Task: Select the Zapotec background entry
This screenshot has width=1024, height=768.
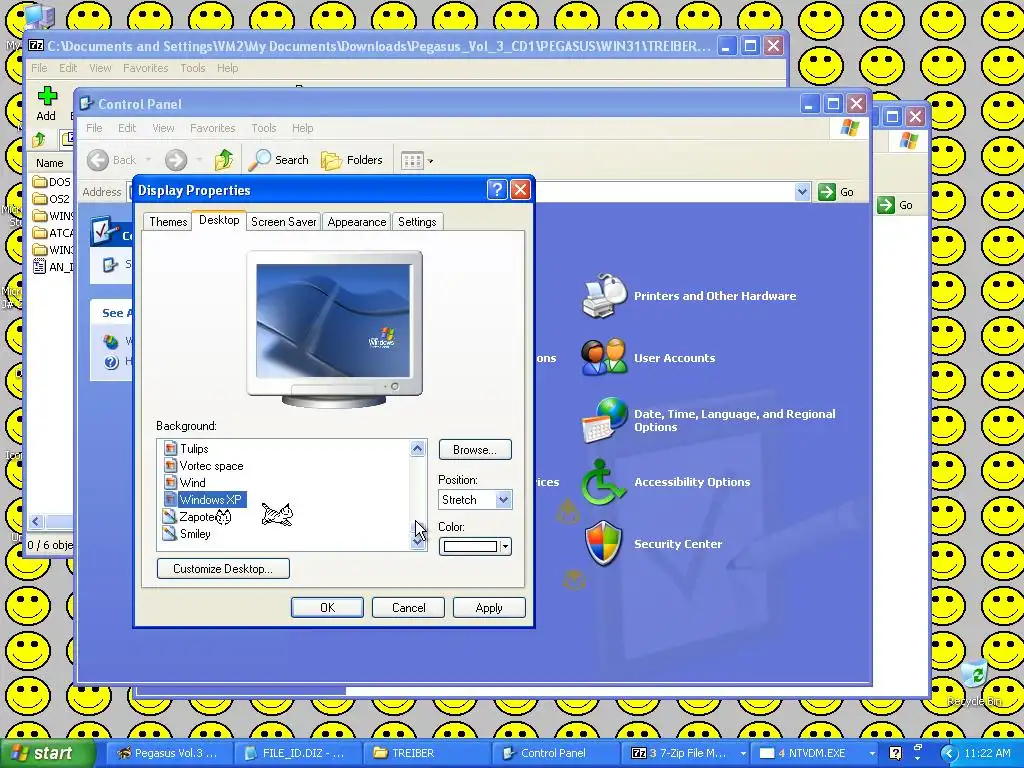Action: (197, 517)
